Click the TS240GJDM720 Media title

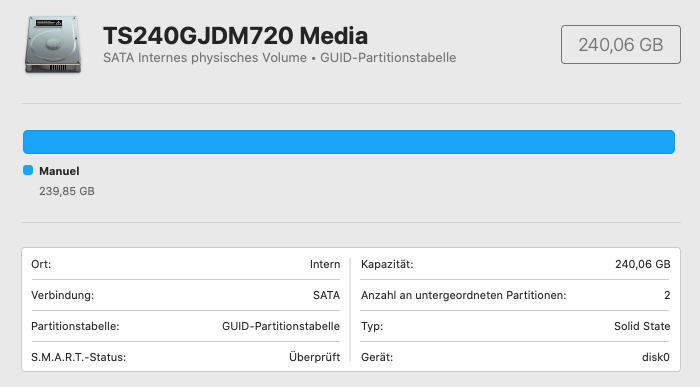click(235, 36)
